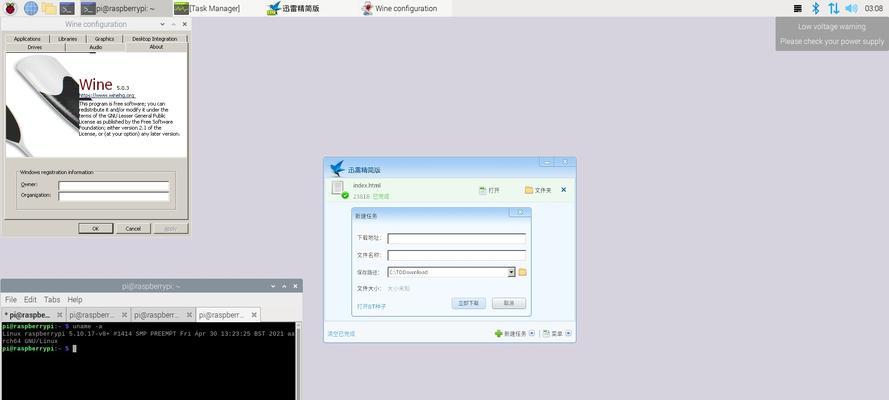Open the File menu in terminal
The height and width of the screenshot is (400, 889).
tap(11, 299)
